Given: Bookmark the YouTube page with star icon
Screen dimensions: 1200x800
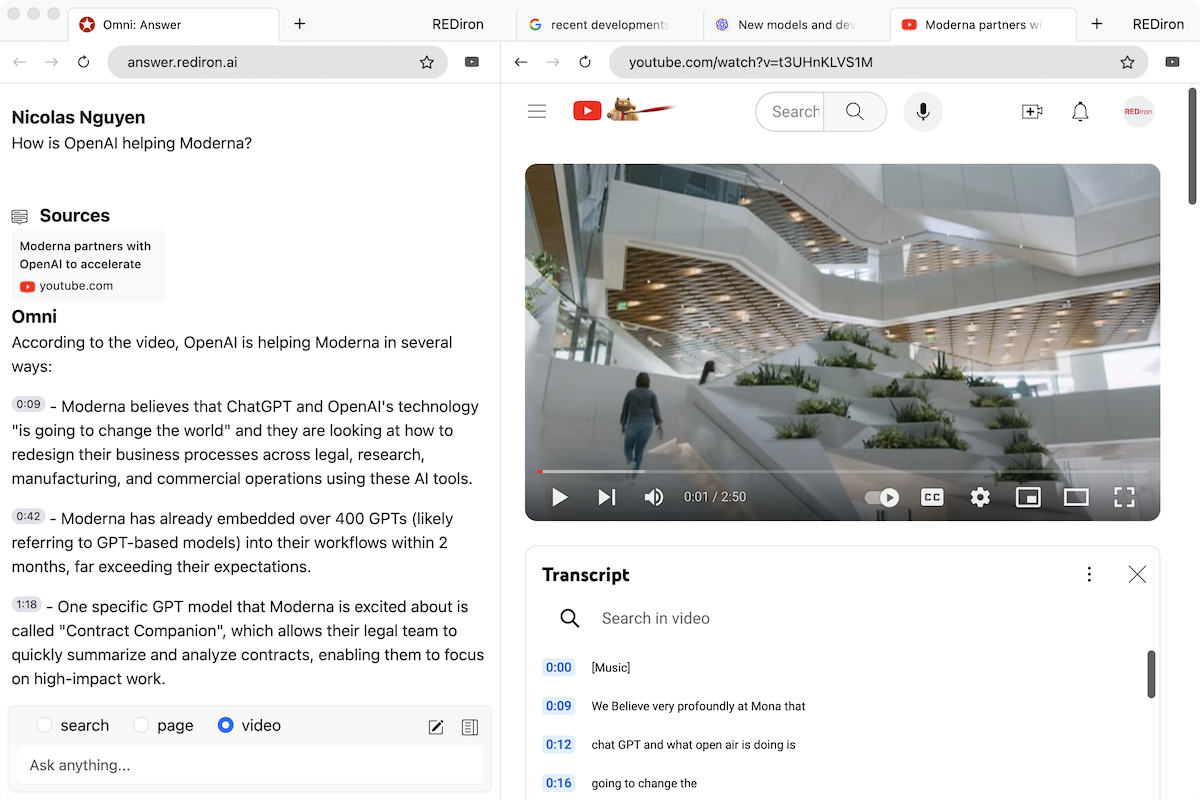Looking at the screenshot, I should coord(1128,62).
